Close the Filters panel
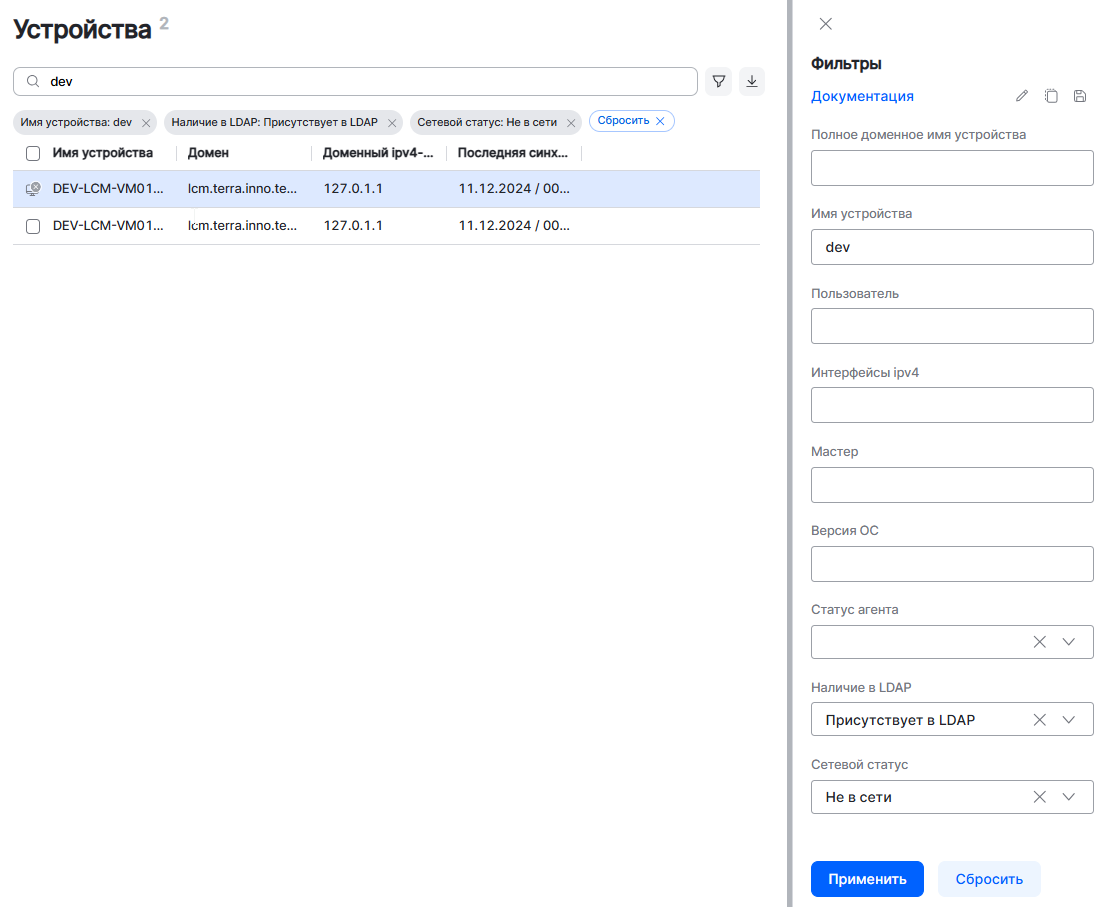The image size is (1112, 907). click(x=825, y=24)
